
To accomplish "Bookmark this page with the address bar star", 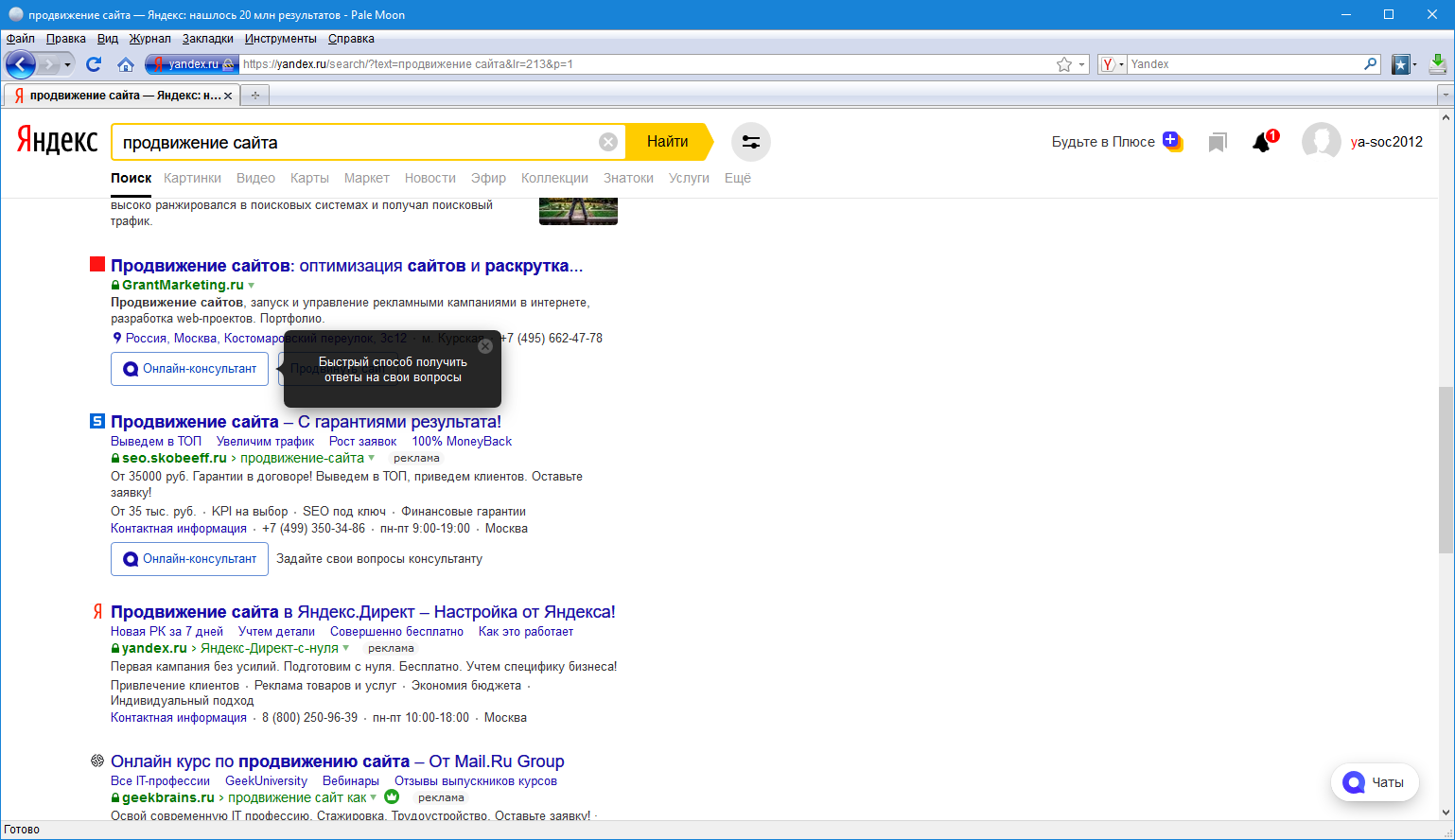I will coord(1064,64).
